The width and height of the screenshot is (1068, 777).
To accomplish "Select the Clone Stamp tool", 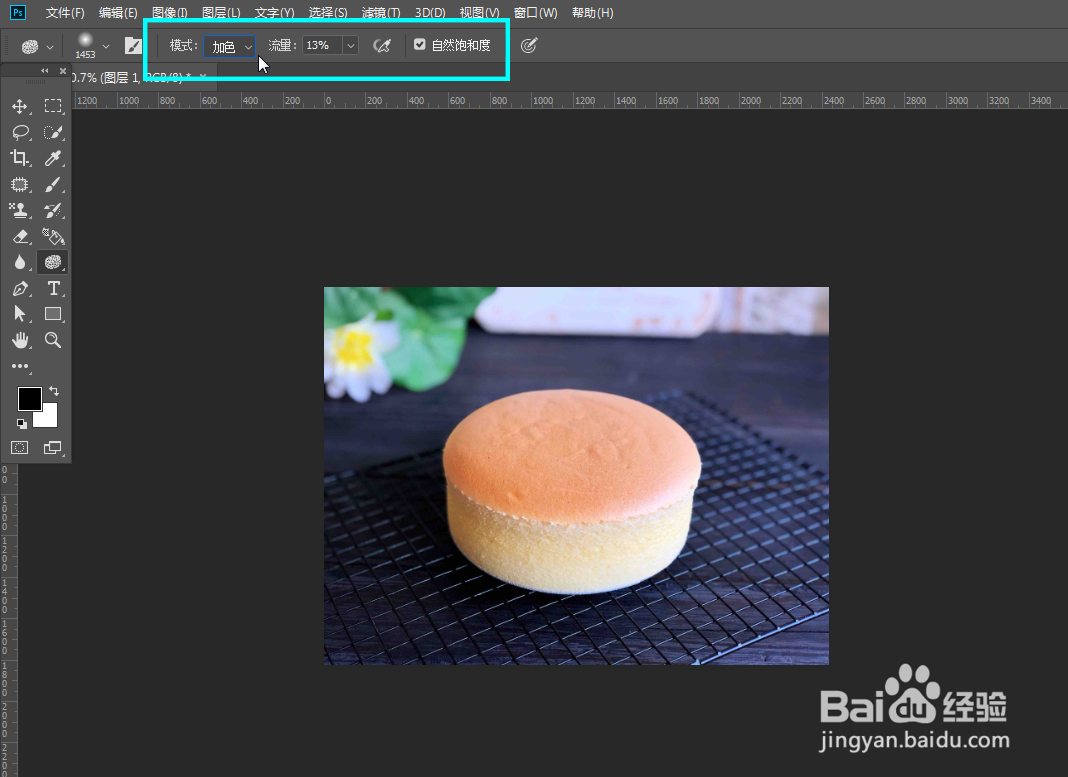I will click(x=20, y=210).
